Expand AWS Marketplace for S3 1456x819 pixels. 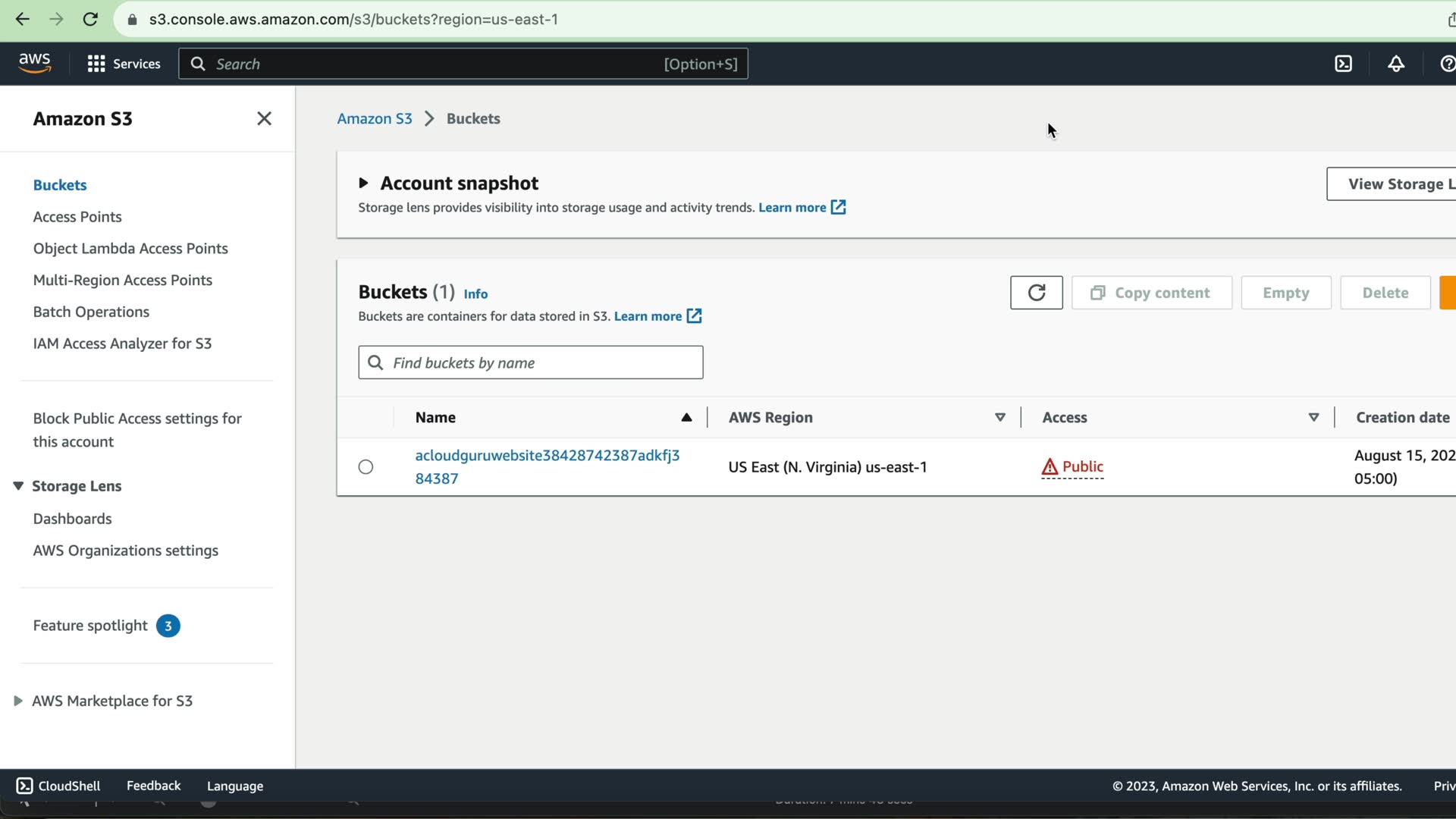pyautogui.click(x=18, y=701)
